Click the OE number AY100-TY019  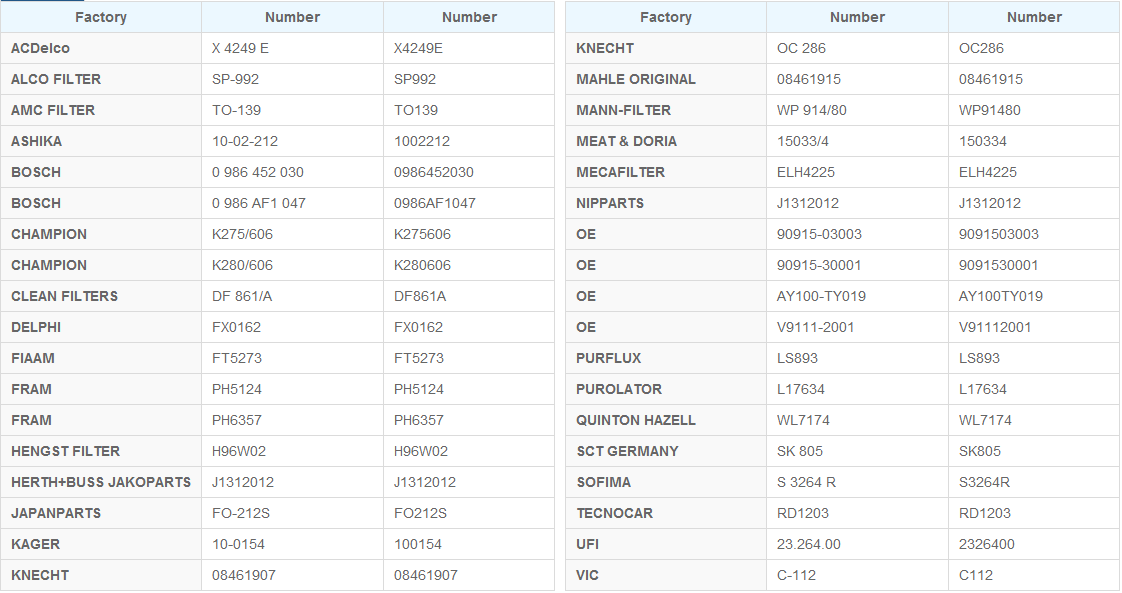tap(821, 296)
